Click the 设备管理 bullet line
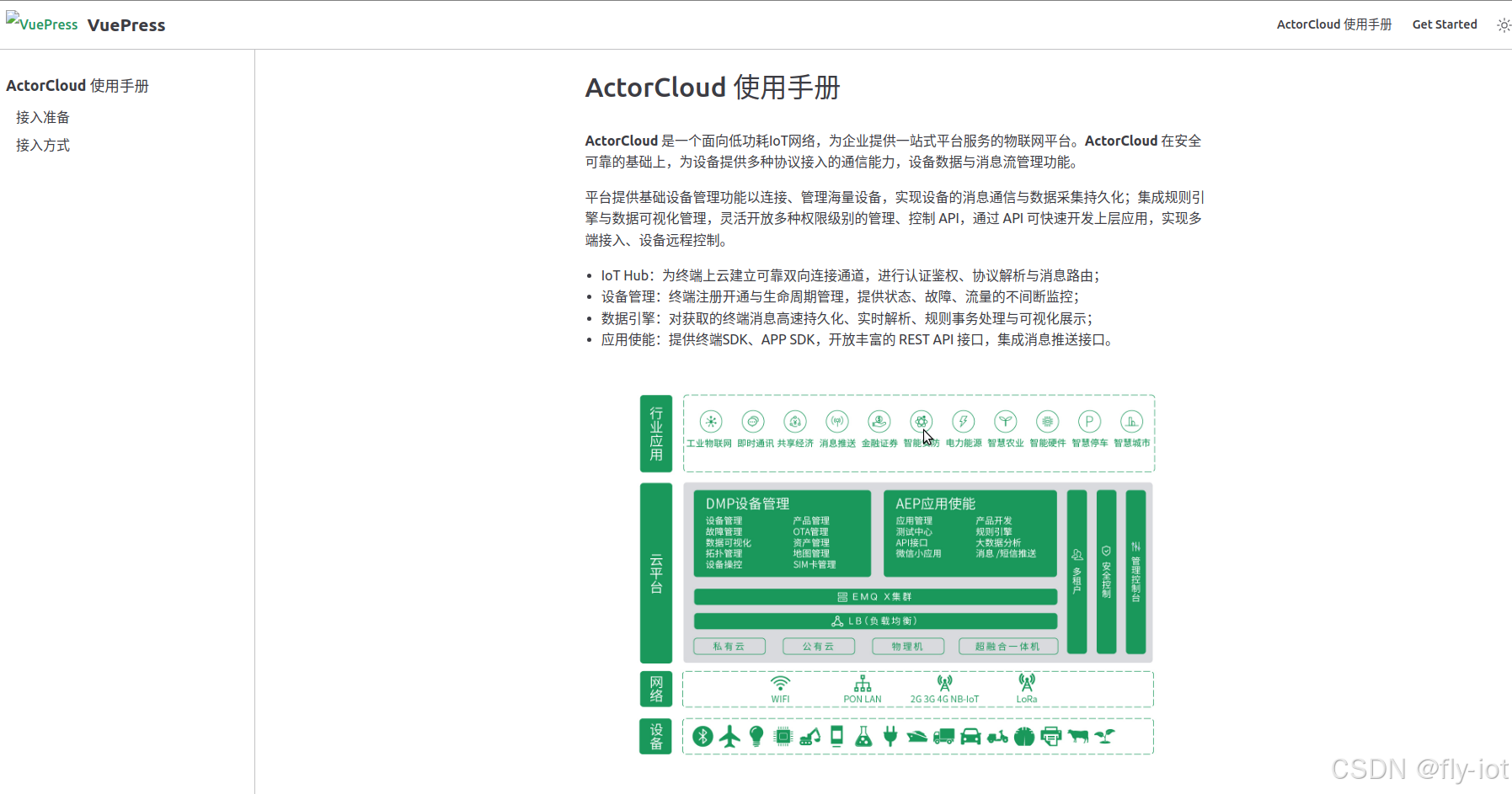The height and width of the screenshot is (794, 1512). [x=841, y=296]
